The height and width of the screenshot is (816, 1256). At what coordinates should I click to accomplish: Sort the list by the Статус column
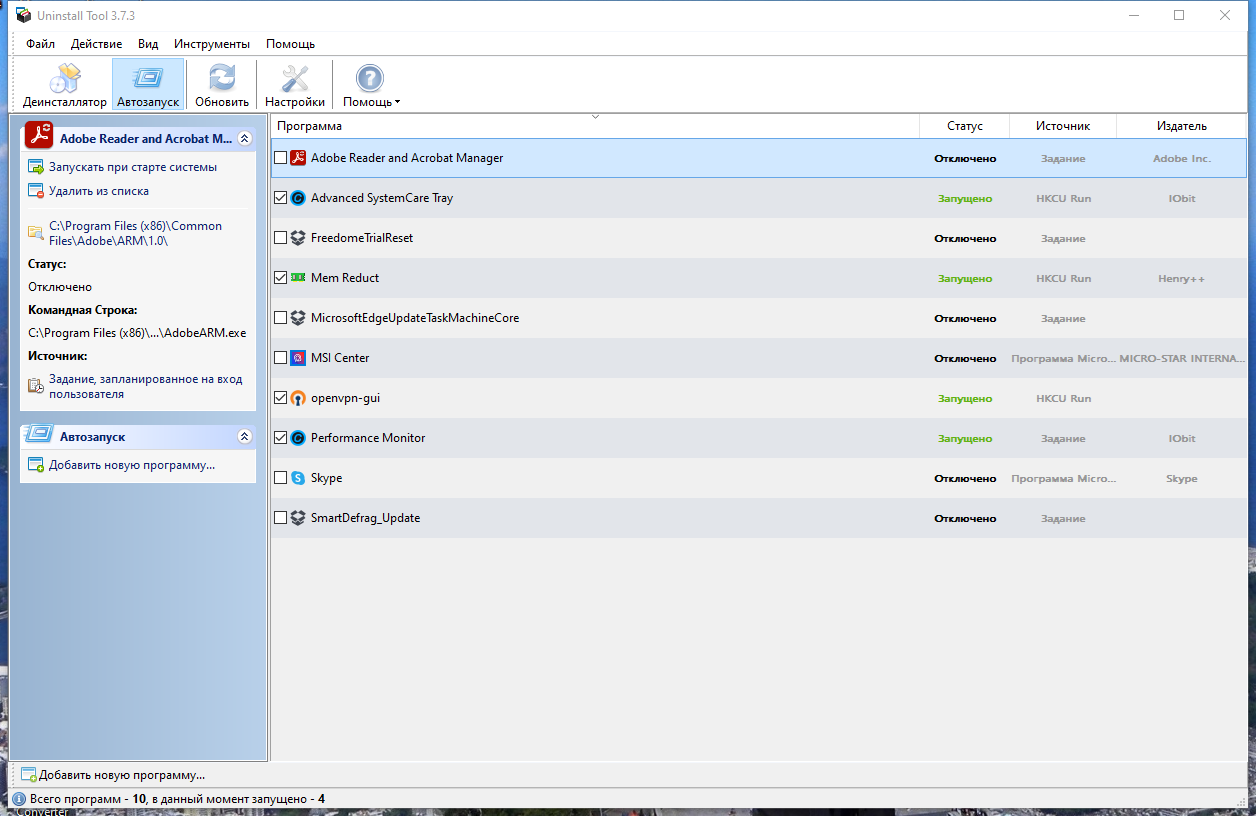(965, 126)
